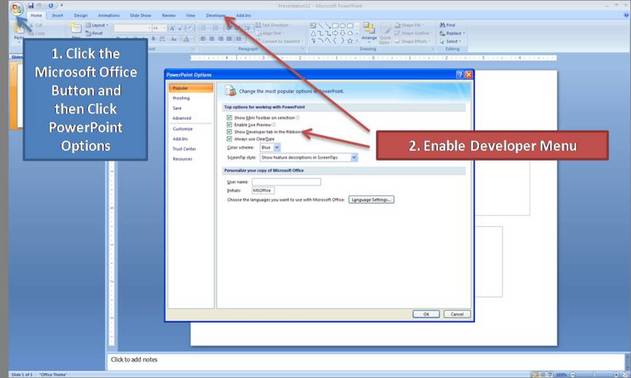Switch to the Slide Show ribbon tab
The image size is (631, 378).
[x=140, y=15]
